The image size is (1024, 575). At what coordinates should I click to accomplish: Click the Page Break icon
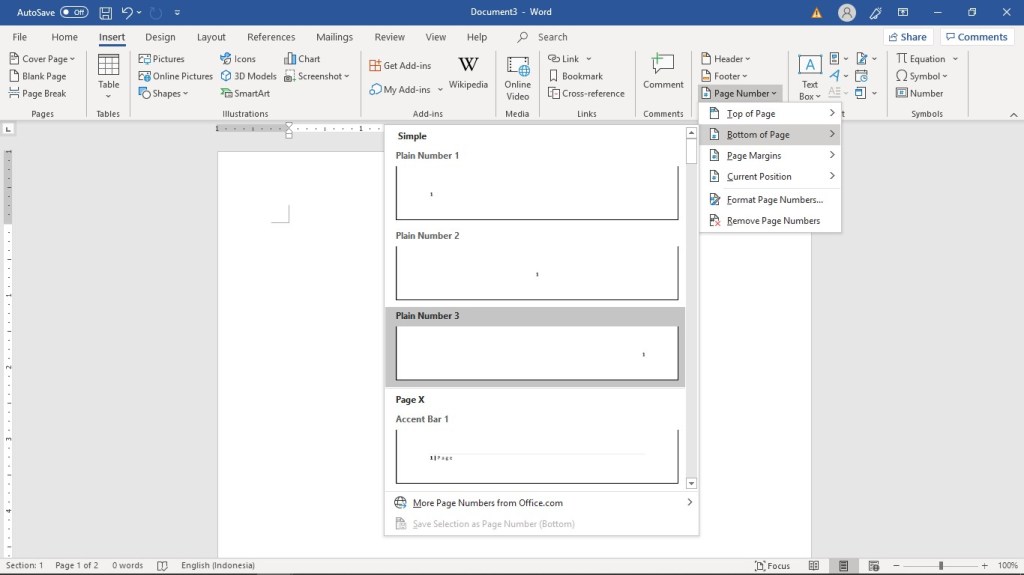(x=37, y=93)
